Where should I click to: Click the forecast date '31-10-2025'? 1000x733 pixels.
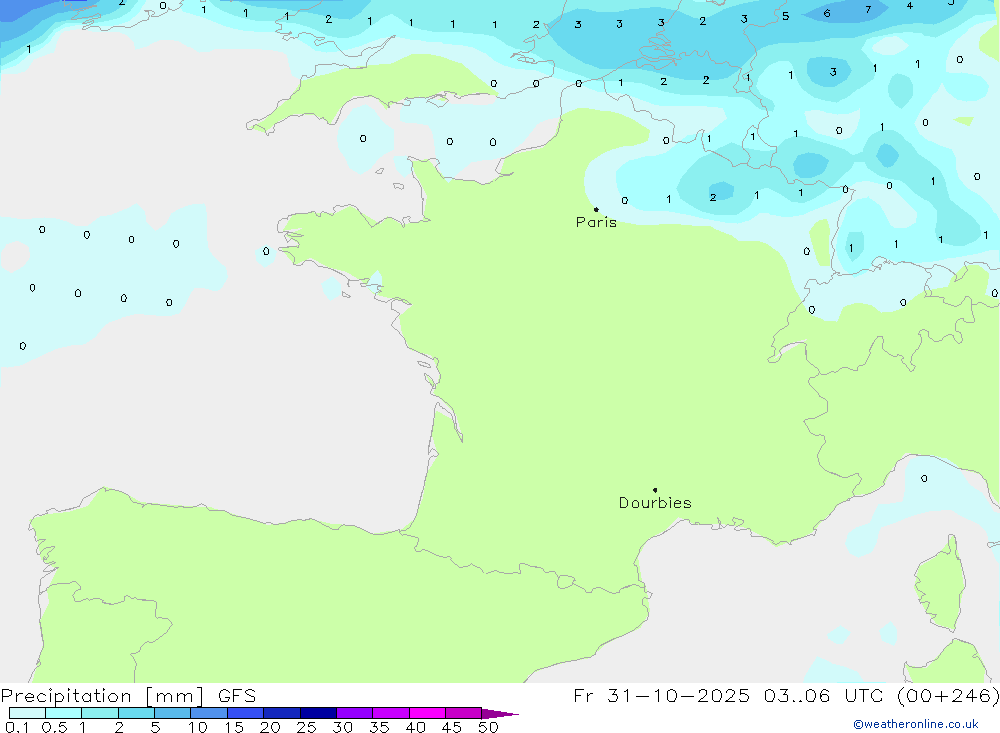coord(678,695)
